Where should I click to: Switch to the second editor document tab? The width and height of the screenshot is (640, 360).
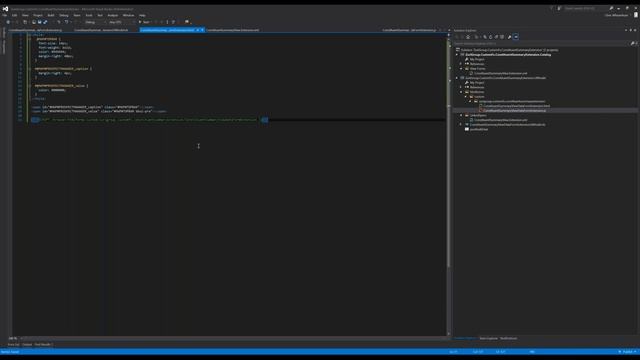(x=101, y=30)
